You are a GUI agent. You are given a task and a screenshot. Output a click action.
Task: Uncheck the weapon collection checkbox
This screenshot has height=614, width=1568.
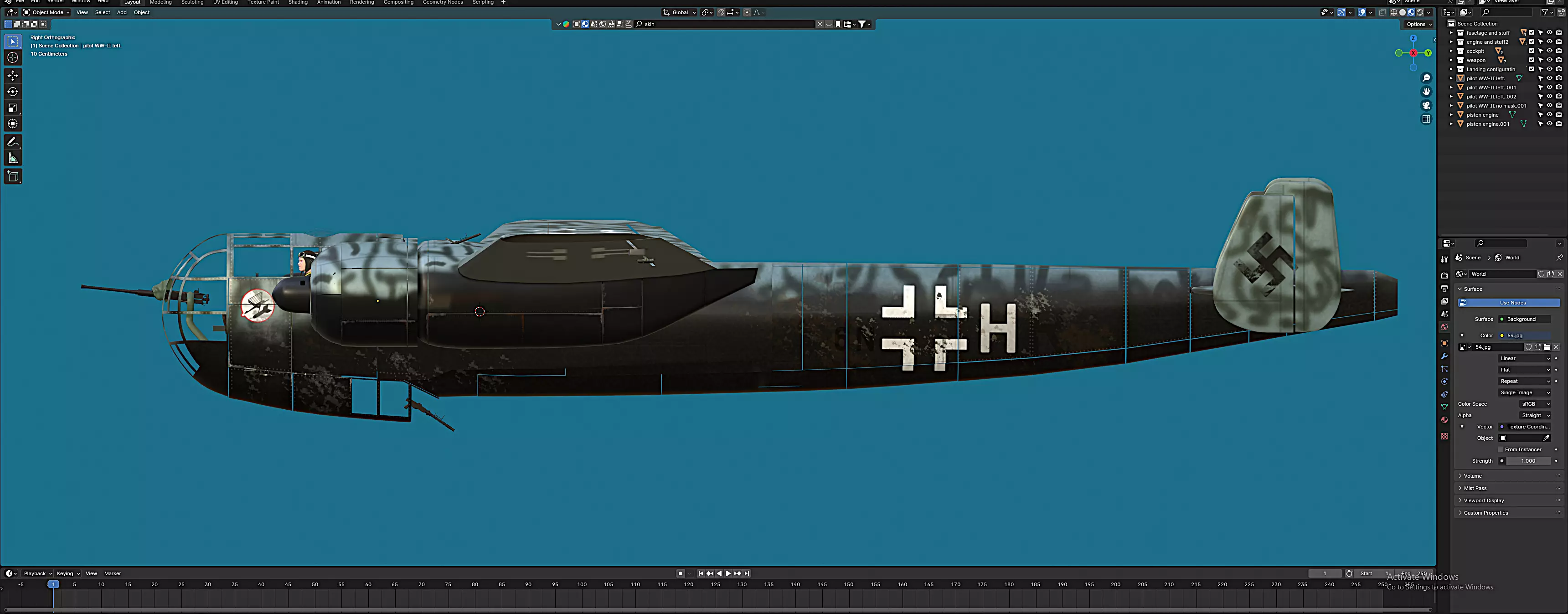coord(1532,60)
